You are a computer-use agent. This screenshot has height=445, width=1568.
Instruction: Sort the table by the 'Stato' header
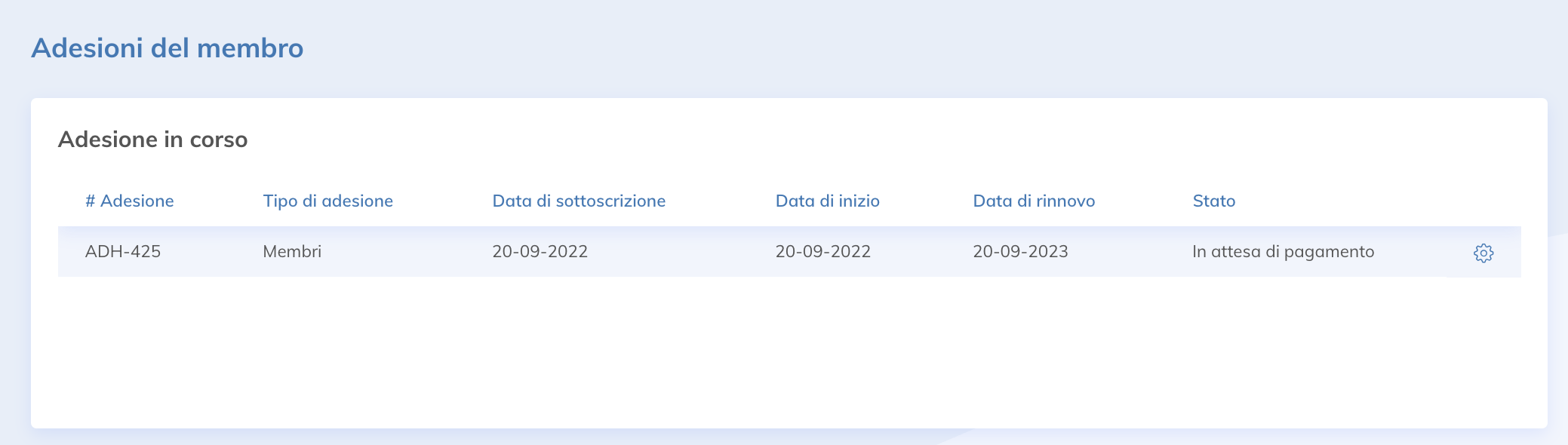pos(1213,201)
